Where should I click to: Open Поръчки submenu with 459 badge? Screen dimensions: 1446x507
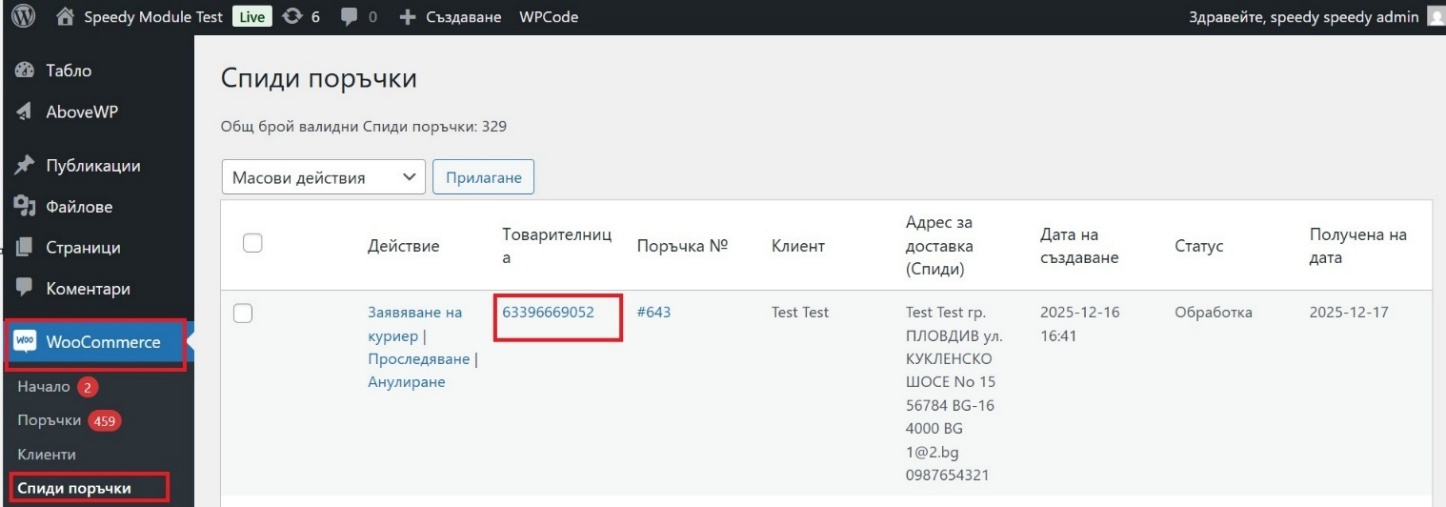(x=50, y=421)
